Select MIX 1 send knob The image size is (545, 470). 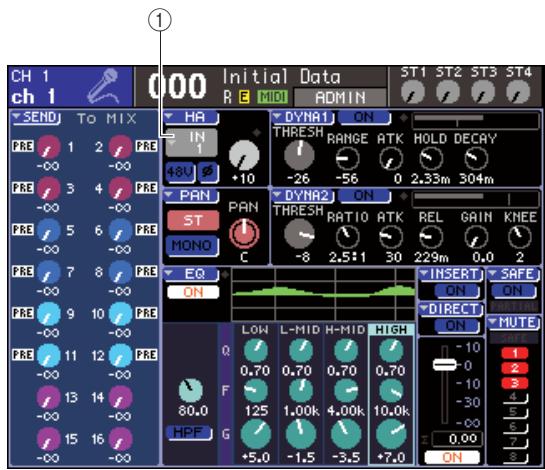[49, 147]
